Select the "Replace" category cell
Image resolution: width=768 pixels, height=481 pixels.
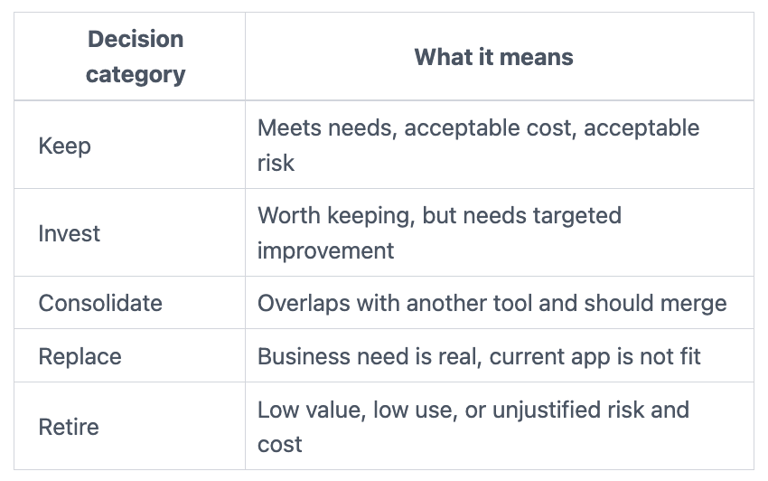pyautogui.click(x=80, y=356)
